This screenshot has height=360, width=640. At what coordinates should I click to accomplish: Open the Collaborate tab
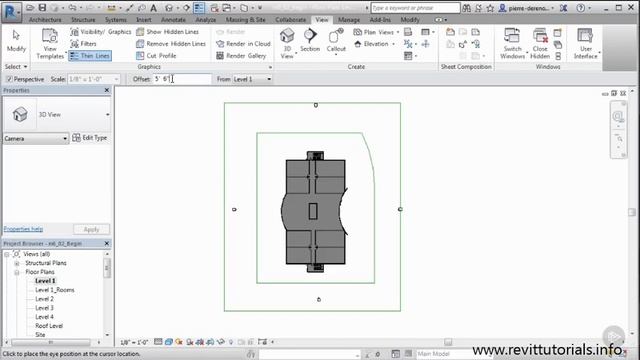290,20
